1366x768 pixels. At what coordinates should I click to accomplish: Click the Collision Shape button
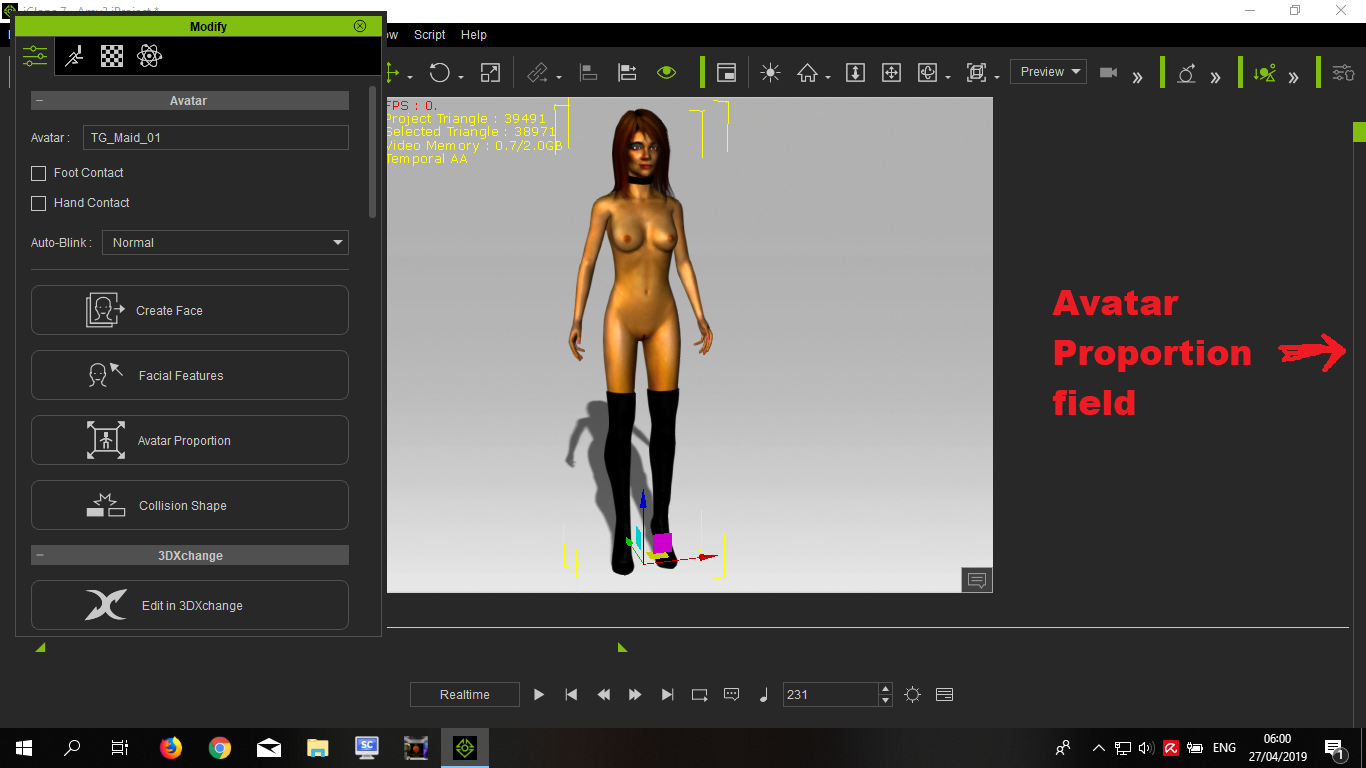[x=190, y=505]
